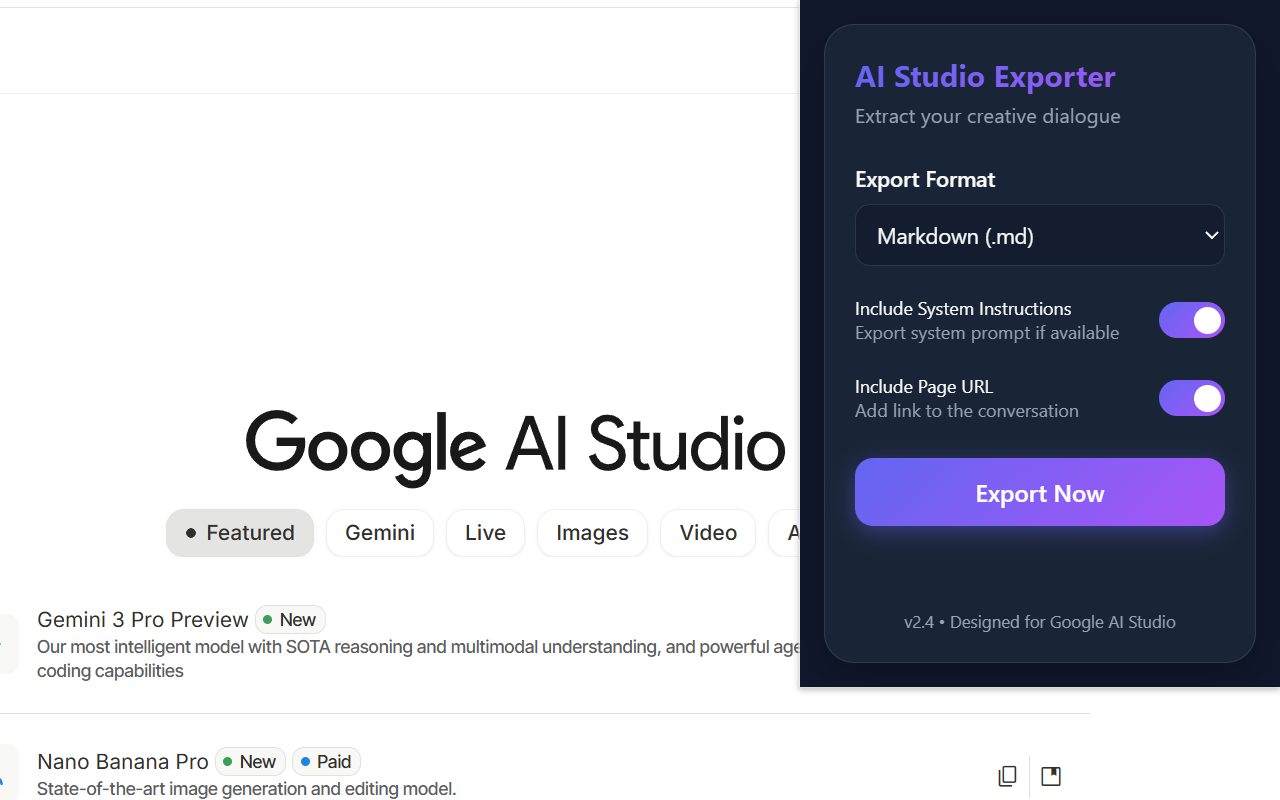Click the New badge beside Gemini 3 Pro Preview

290,620
